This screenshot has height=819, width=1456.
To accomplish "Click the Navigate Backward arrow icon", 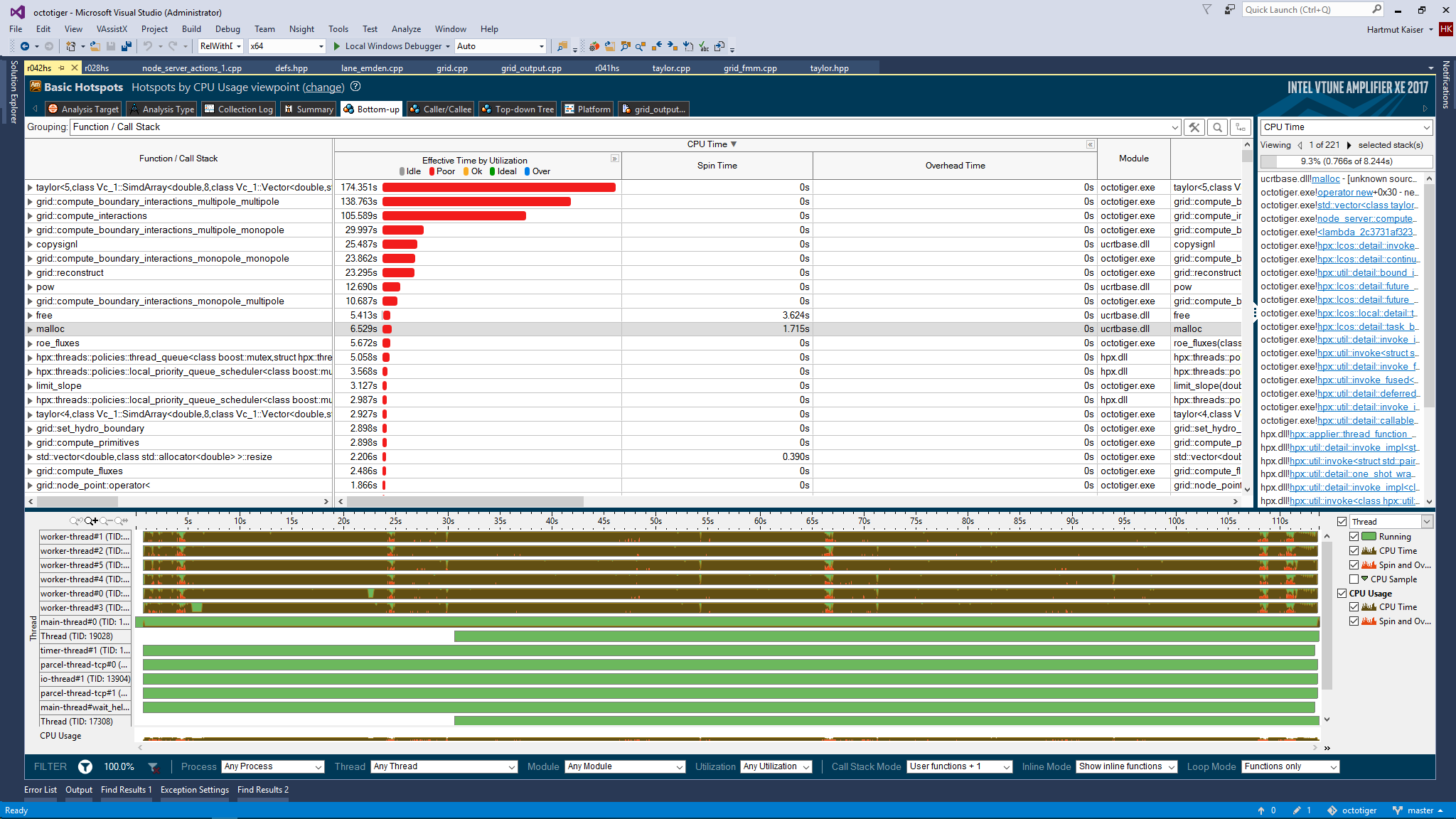I will 25,46.
